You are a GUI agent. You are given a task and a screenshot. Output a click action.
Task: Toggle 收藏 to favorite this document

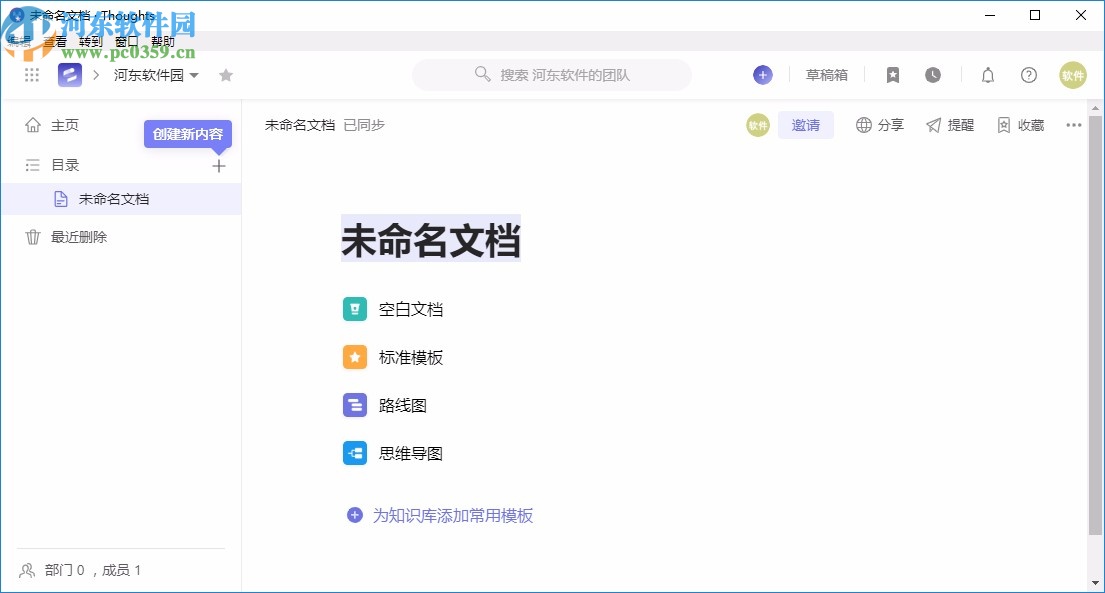point(1006,124)
